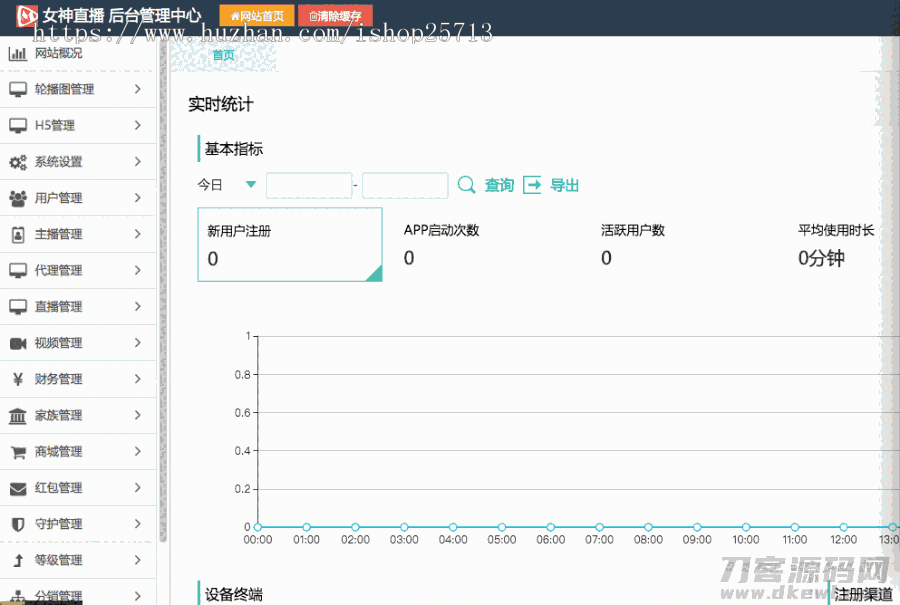The image size is (900, 605).
Task: Click the 视频管理 camera icon
Action: (18, 343)
